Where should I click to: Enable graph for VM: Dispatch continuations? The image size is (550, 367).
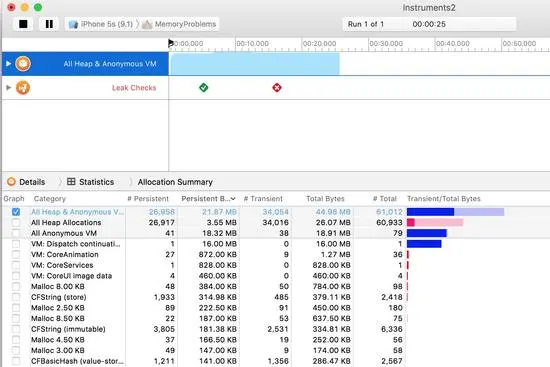(x=16, y=244)
